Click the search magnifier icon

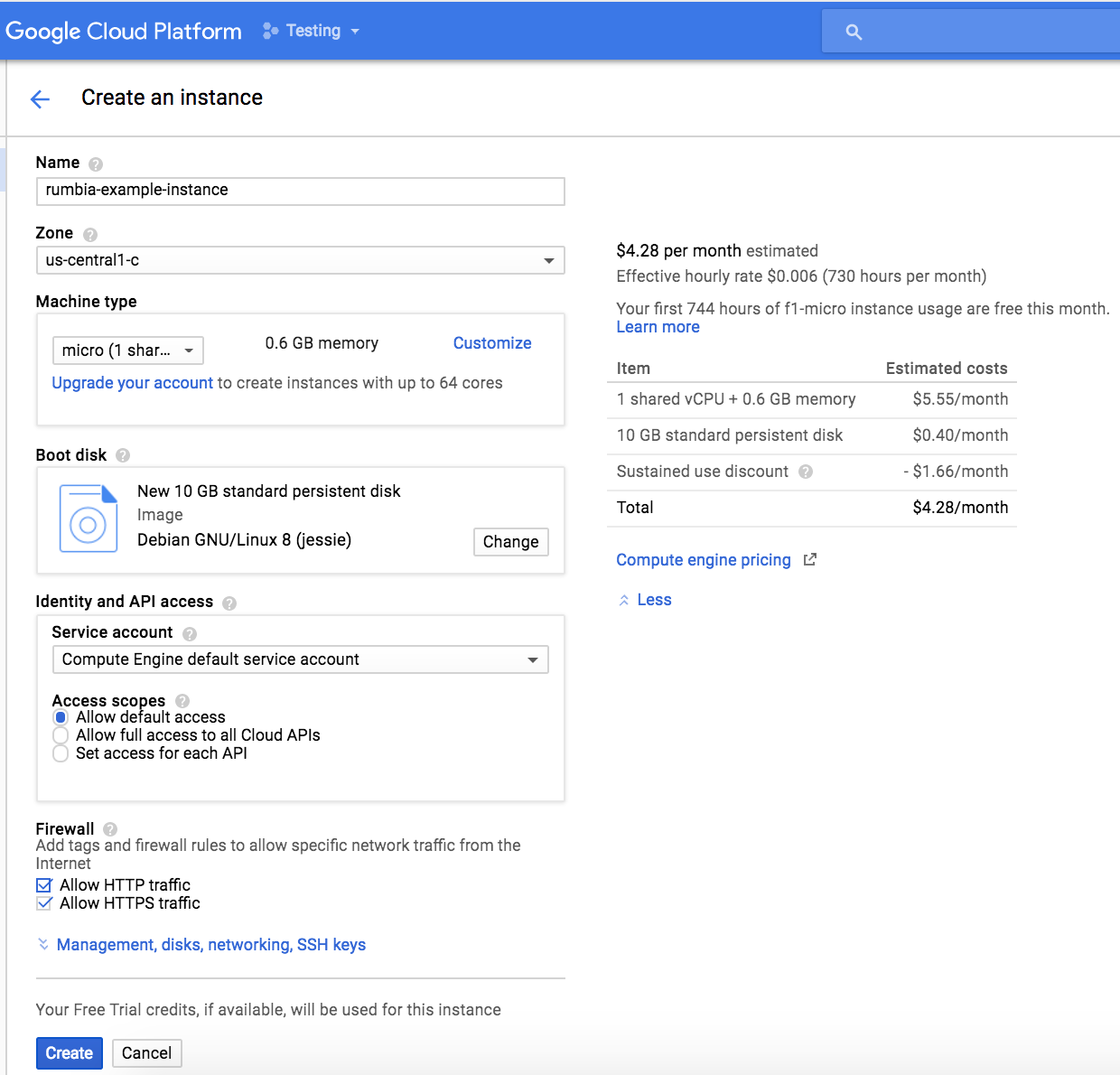tap(854, 33)
